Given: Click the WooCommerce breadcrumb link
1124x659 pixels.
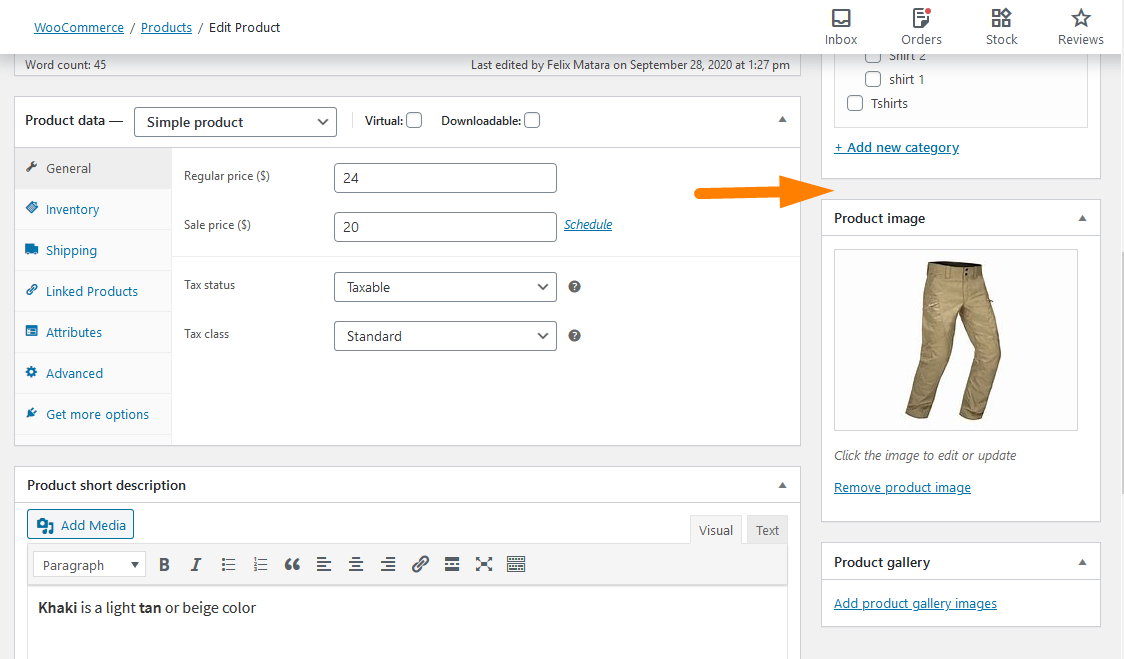Looking at the screenshot, I should click(79, 27).
